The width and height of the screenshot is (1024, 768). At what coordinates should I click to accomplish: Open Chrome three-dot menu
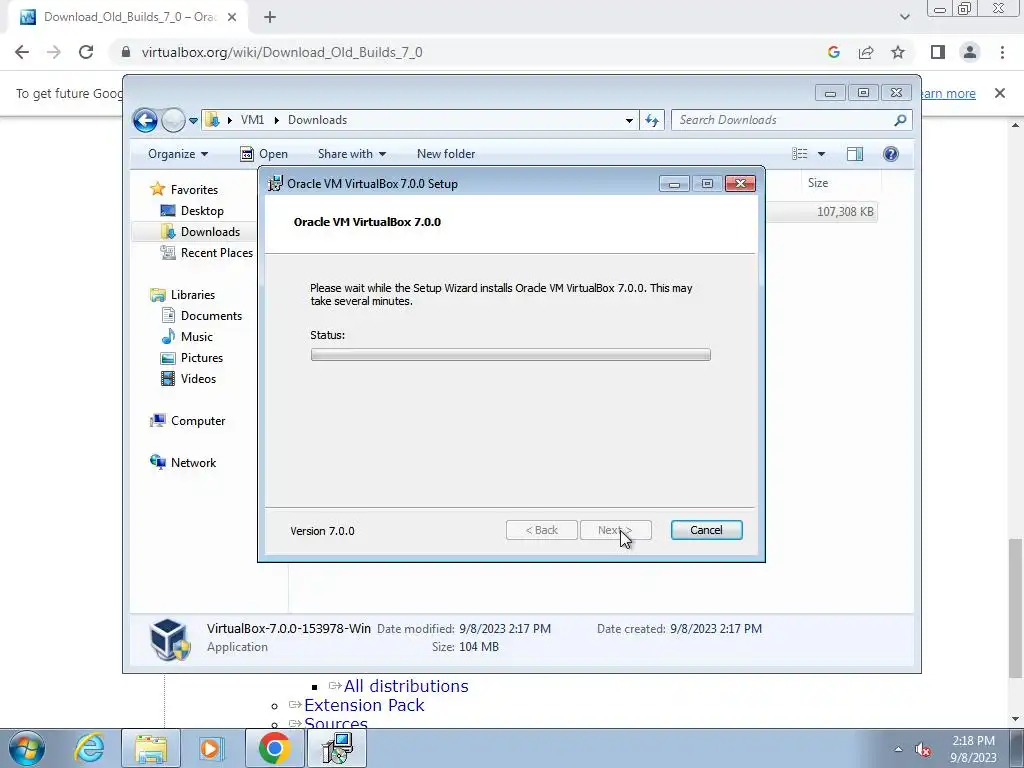pos(1002,52)
